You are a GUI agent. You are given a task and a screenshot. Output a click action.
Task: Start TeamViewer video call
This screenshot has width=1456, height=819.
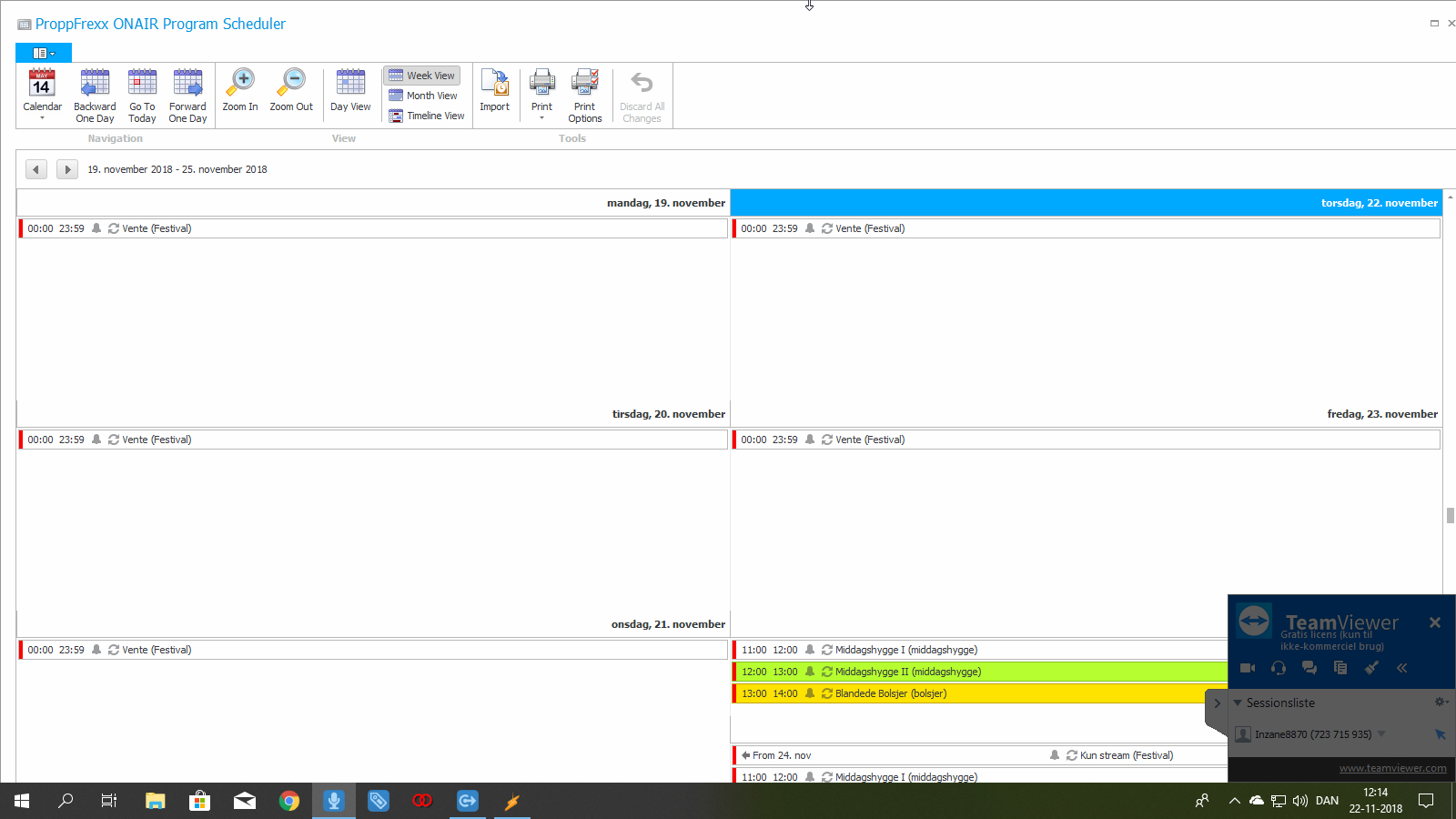(1248, 668)
